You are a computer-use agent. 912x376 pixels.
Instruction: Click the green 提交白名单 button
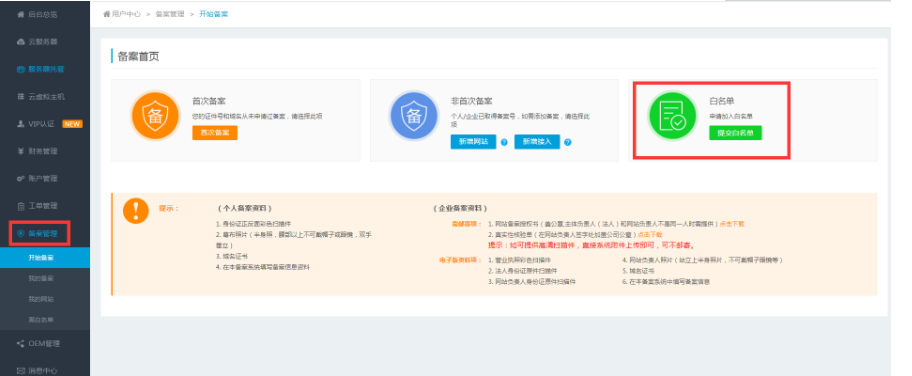(735, 133)
